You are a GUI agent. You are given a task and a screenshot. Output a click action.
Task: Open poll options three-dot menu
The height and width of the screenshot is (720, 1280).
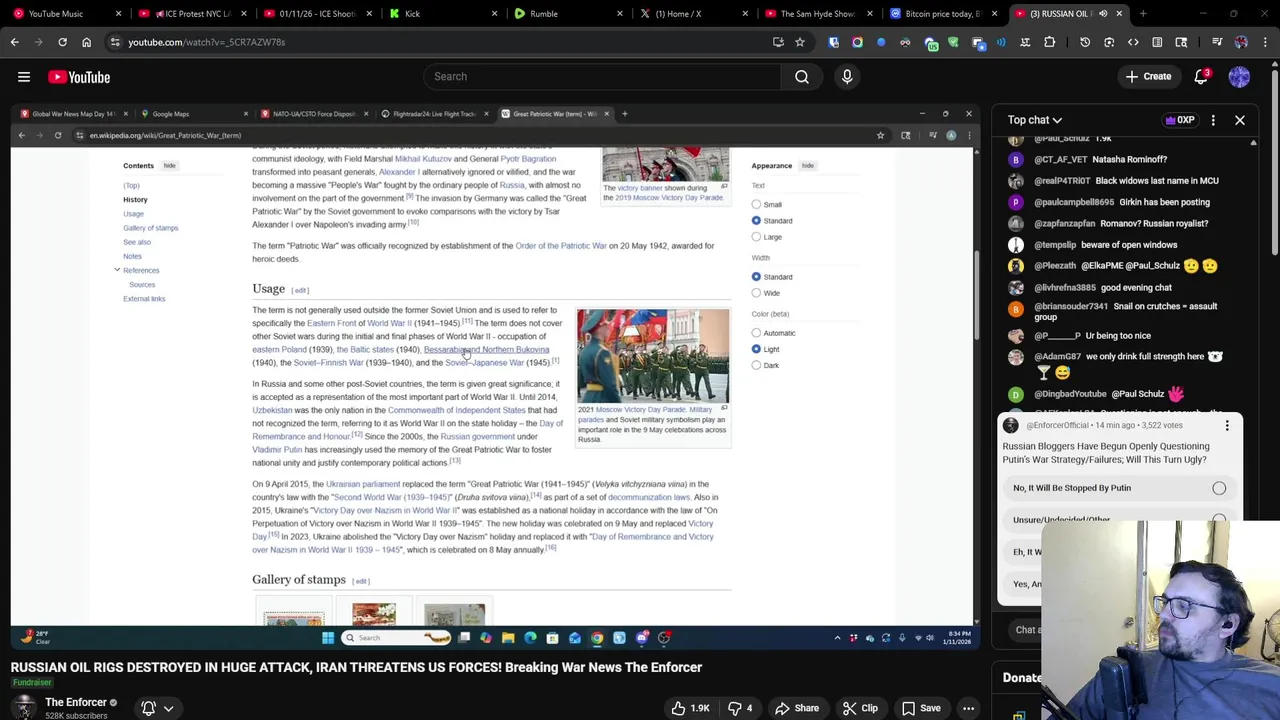click(1227, 426)
